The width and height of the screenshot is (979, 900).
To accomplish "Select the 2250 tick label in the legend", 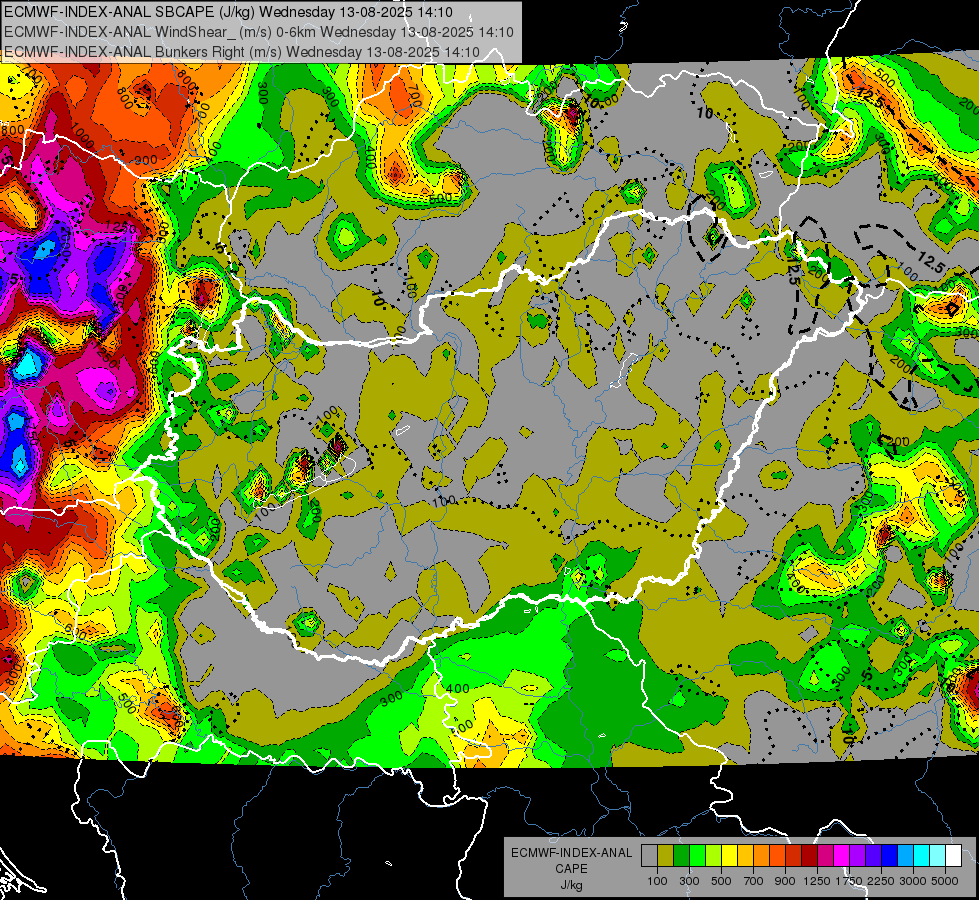I will 881,881.
